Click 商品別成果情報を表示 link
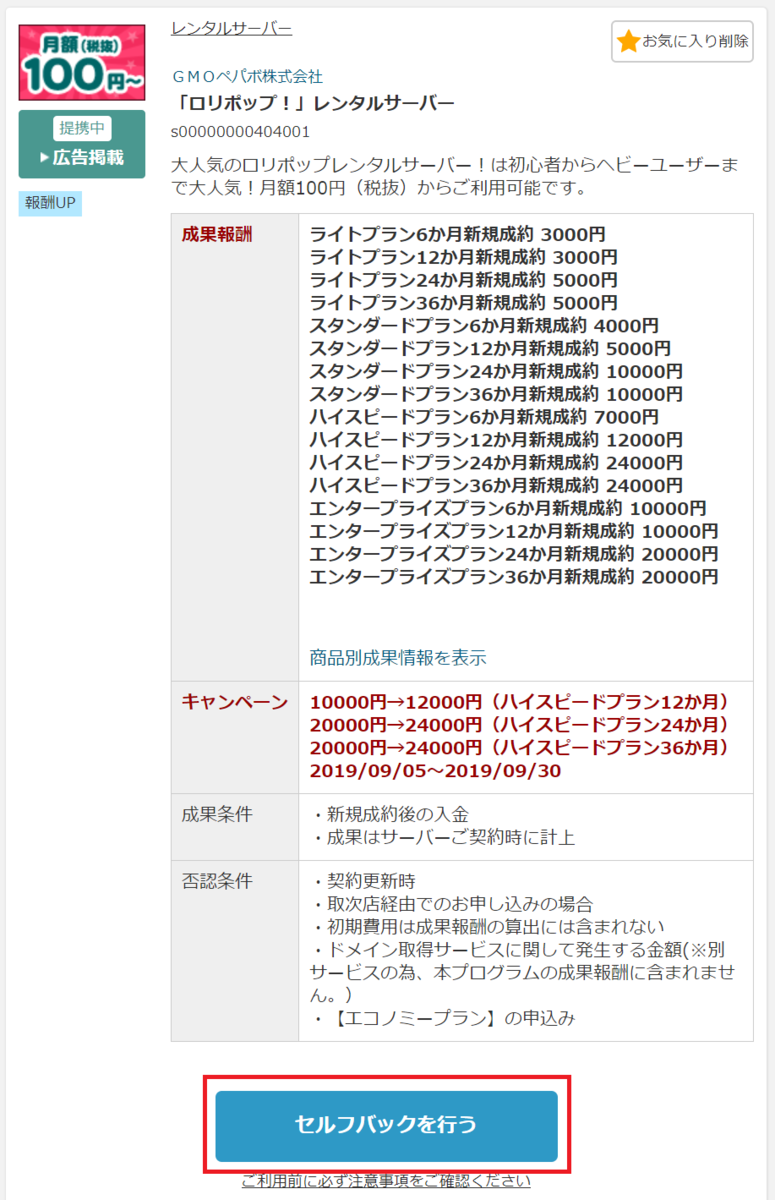The image size is (775, 1200). pyautogui.click(x=398, y=658)
